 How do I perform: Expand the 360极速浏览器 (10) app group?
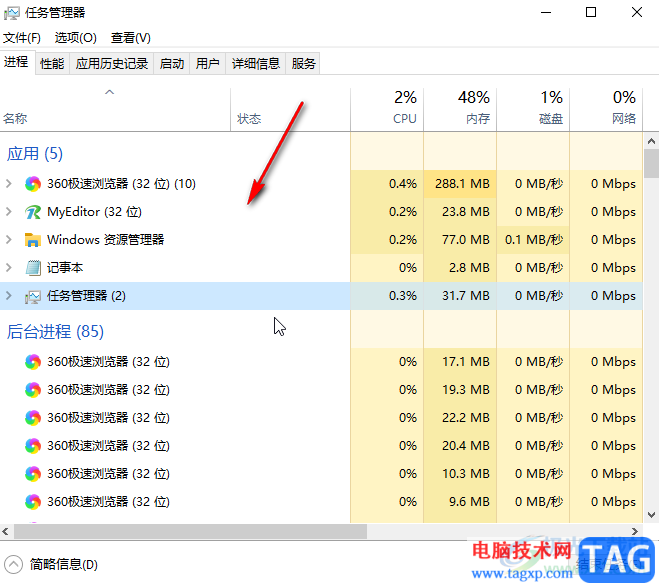[x=9, y=184]
